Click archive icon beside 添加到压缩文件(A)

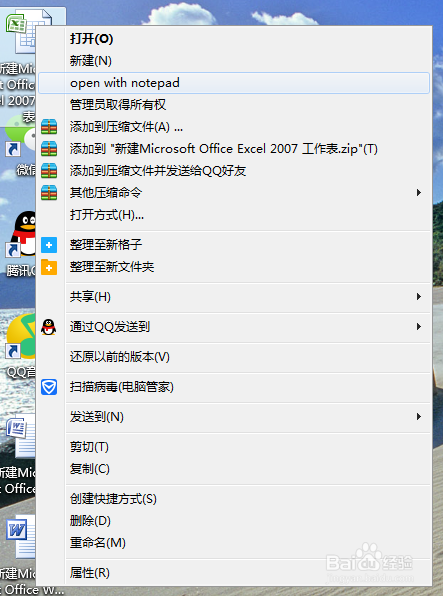click(x=49, y=127)
